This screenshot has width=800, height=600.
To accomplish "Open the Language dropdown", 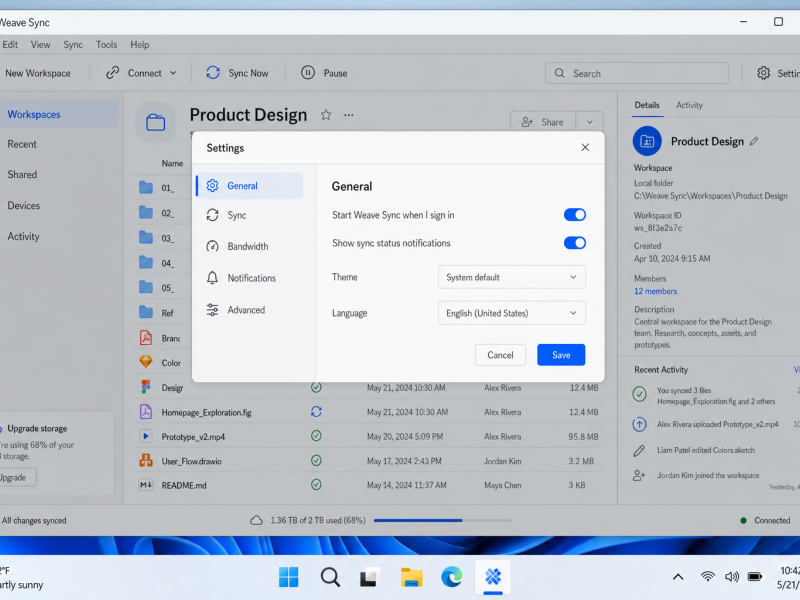I will coord(512,313).
